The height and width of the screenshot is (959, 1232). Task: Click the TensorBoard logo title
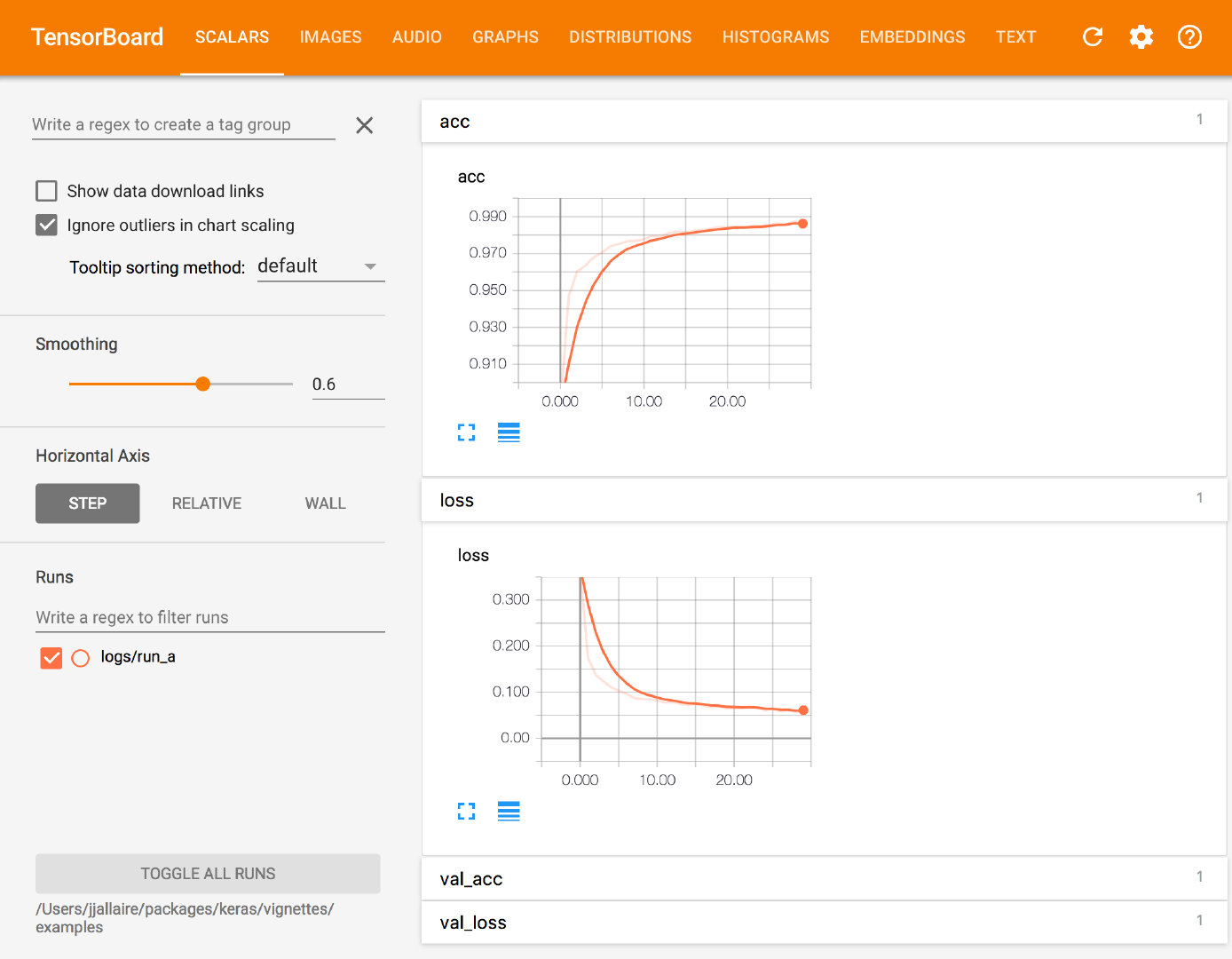coord(97,37)
